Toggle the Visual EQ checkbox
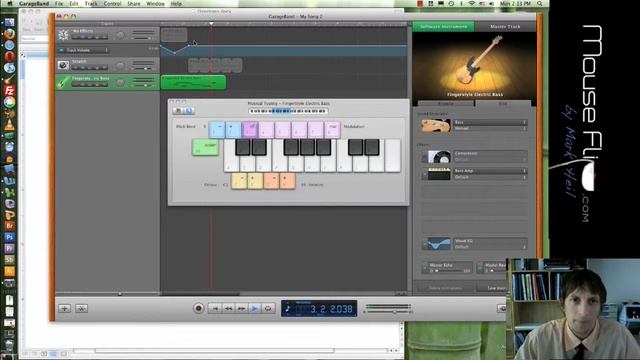640x360 pixels. click(424, 244)
